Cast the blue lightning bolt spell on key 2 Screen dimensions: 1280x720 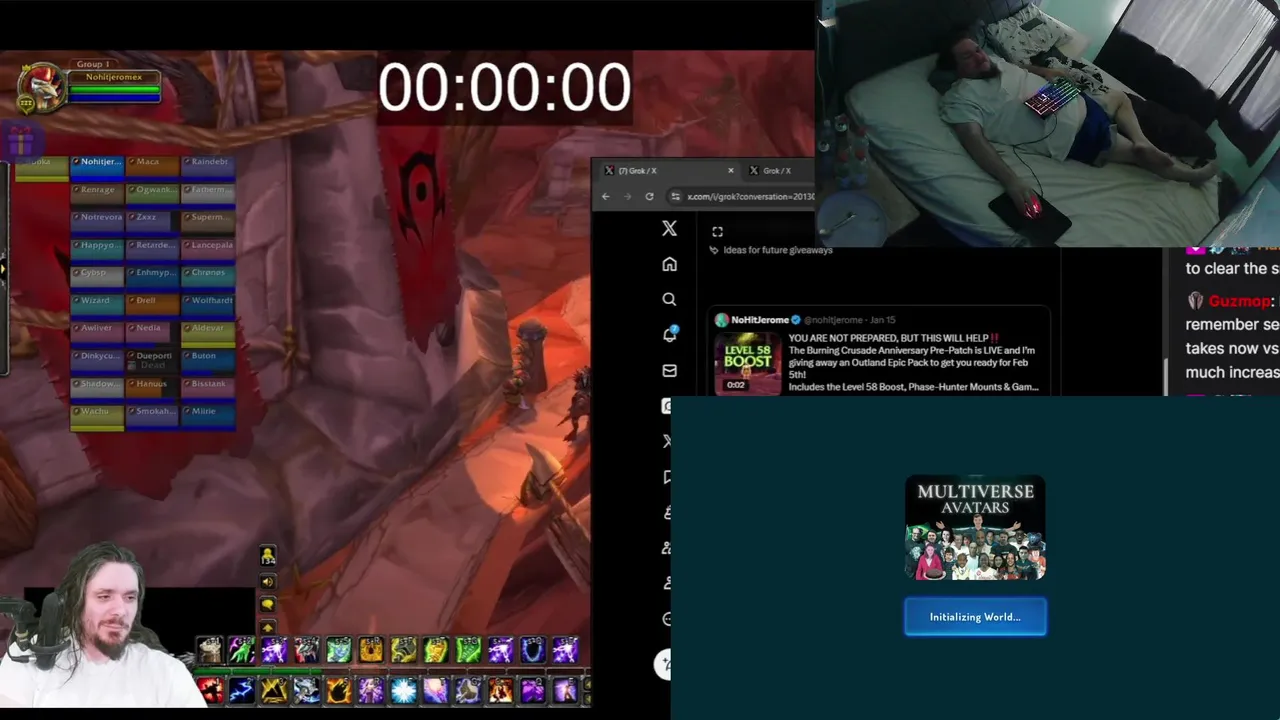(242, 690)
